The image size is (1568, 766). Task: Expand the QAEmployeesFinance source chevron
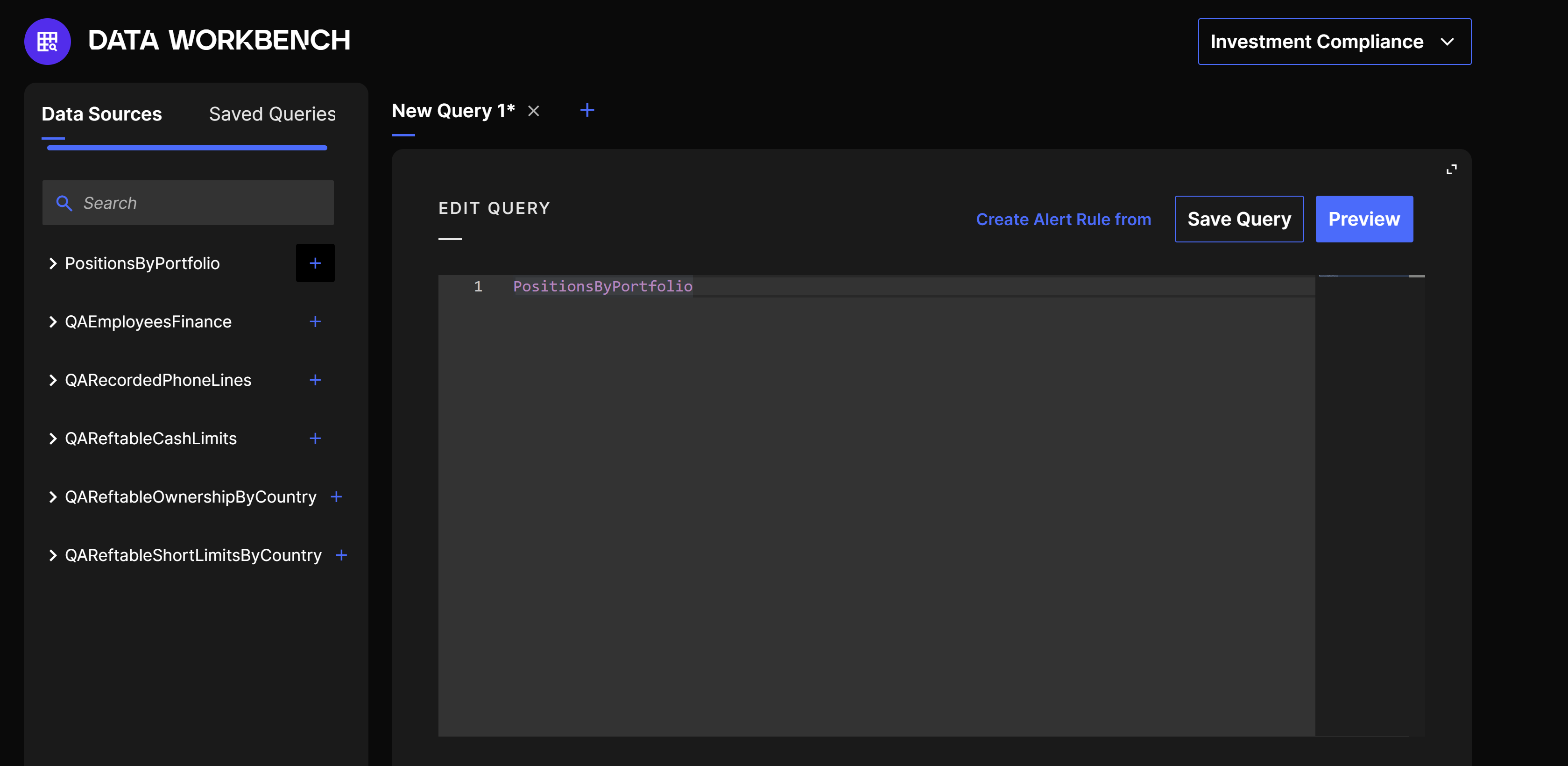pos(52,321)
